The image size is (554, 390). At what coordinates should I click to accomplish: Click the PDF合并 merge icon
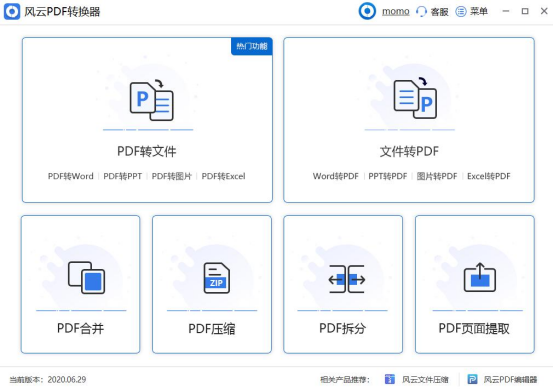click(x=87, y=278)
